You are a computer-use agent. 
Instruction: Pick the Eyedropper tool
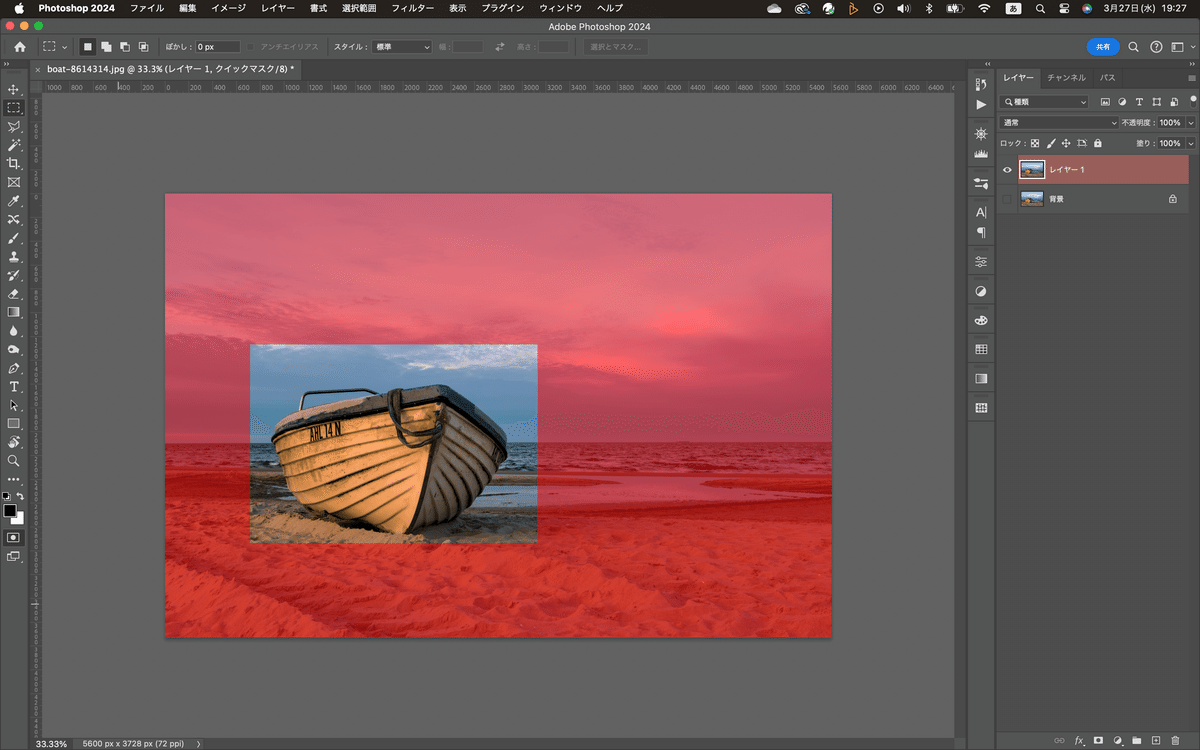14,201
